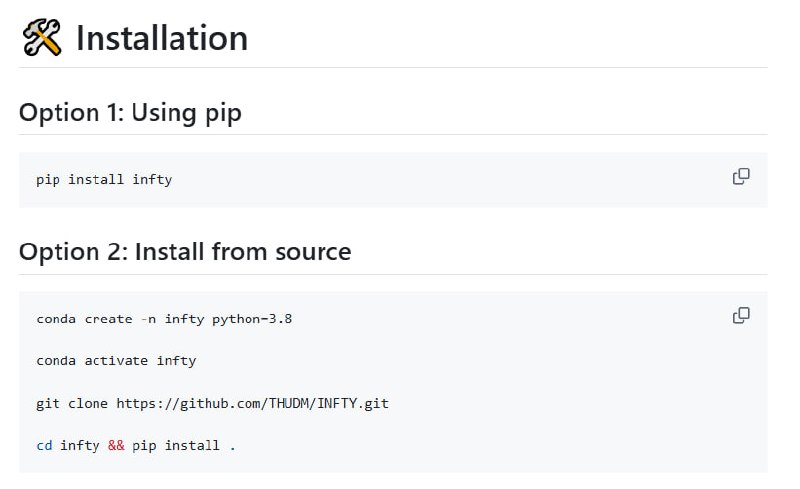
Task: Select the 'Option 1: Using pip' heading
Action: pos(130,113)
